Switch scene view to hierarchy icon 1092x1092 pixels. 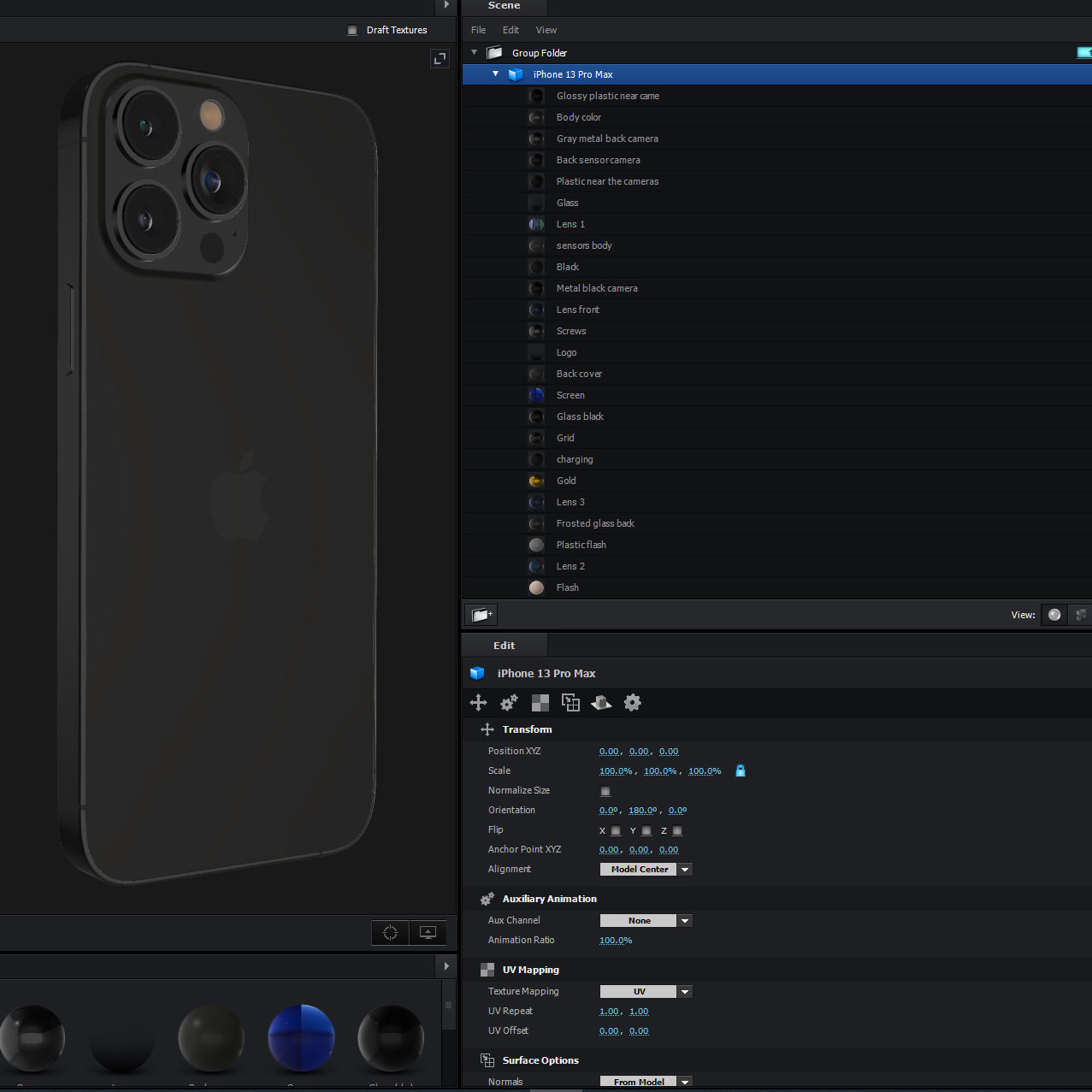coord(1081,614)
